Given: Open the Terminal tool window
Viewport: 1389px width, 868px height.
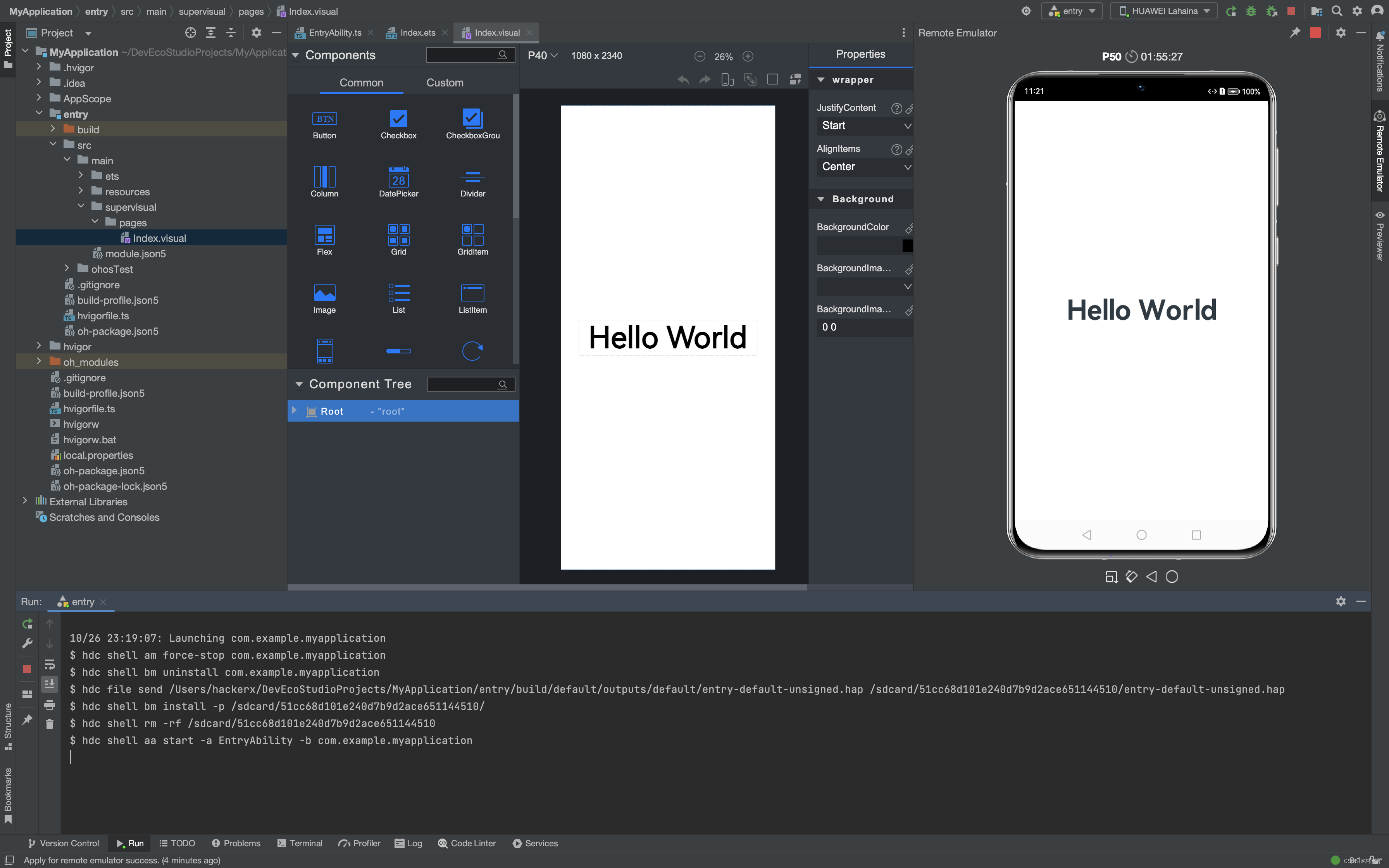Looking at the screenshot, I should [x=300, y=843].
